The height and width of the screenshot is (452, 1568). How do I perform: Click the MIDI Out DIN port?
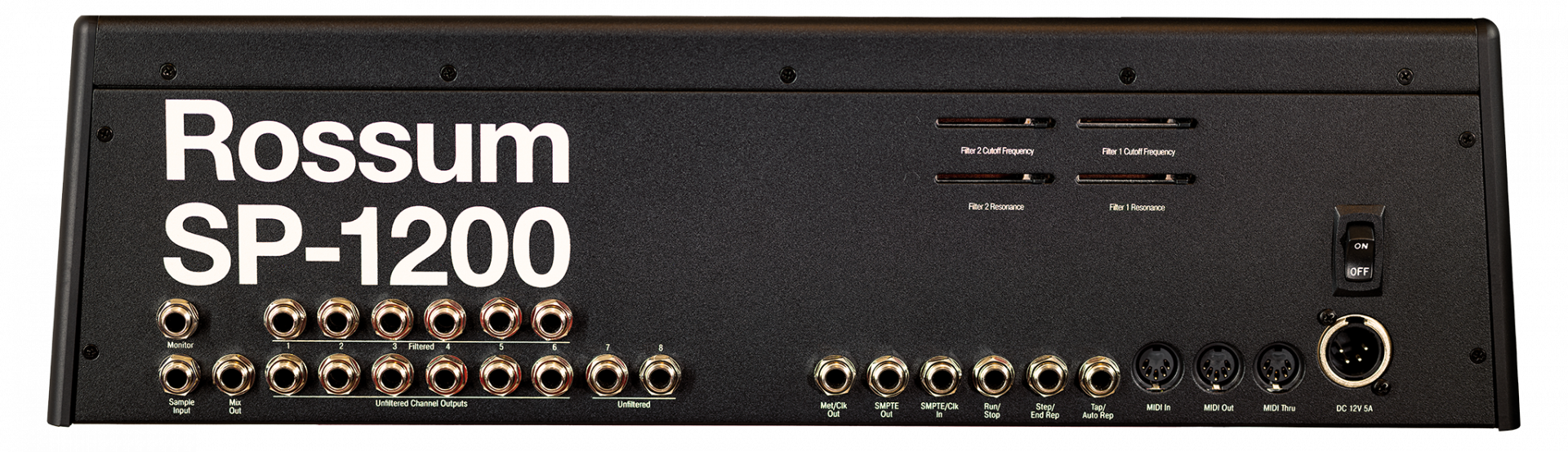pyautogui.click(x=1219, y=367)
